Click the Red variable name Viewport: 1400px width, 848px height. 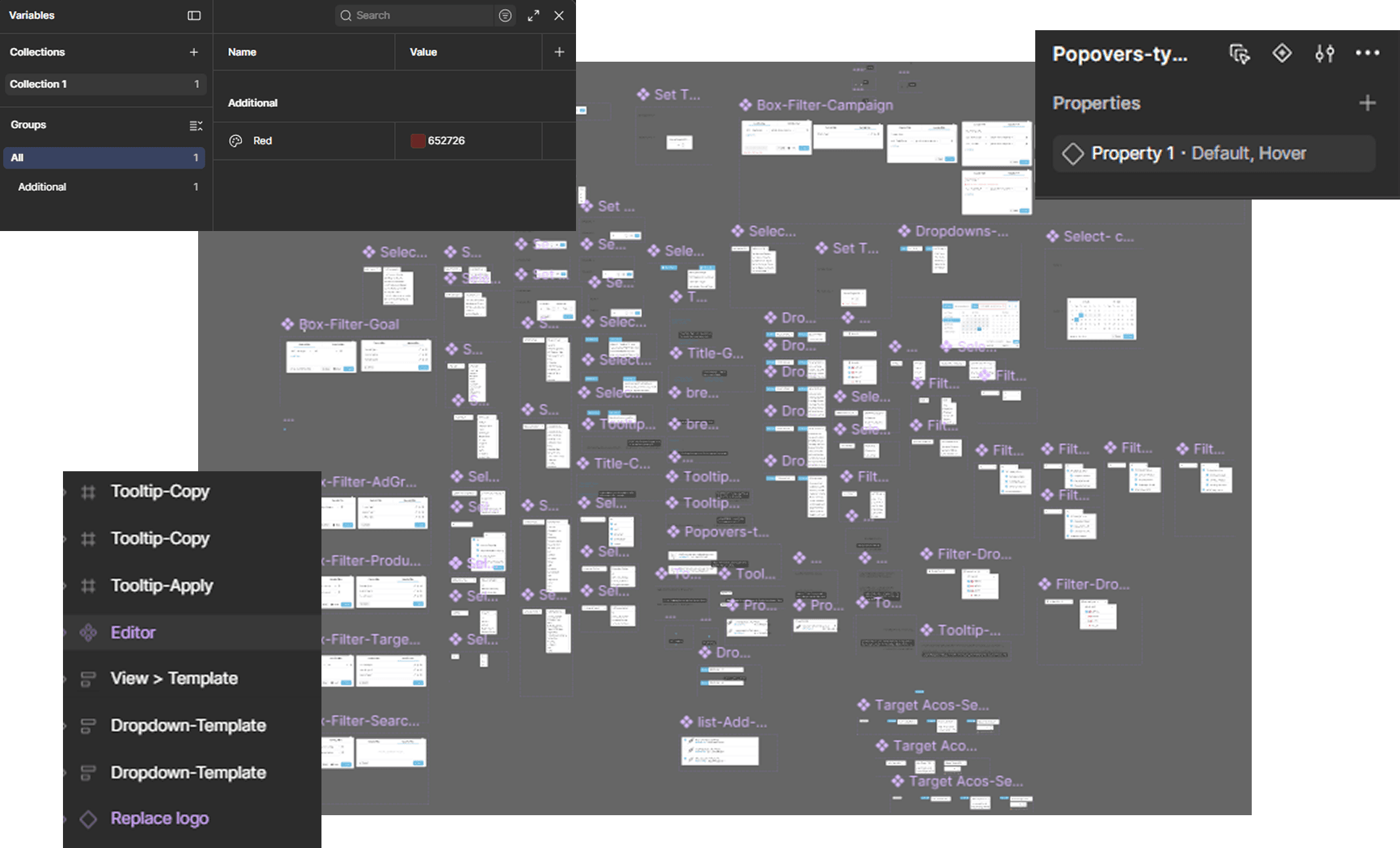coord(262,140)
